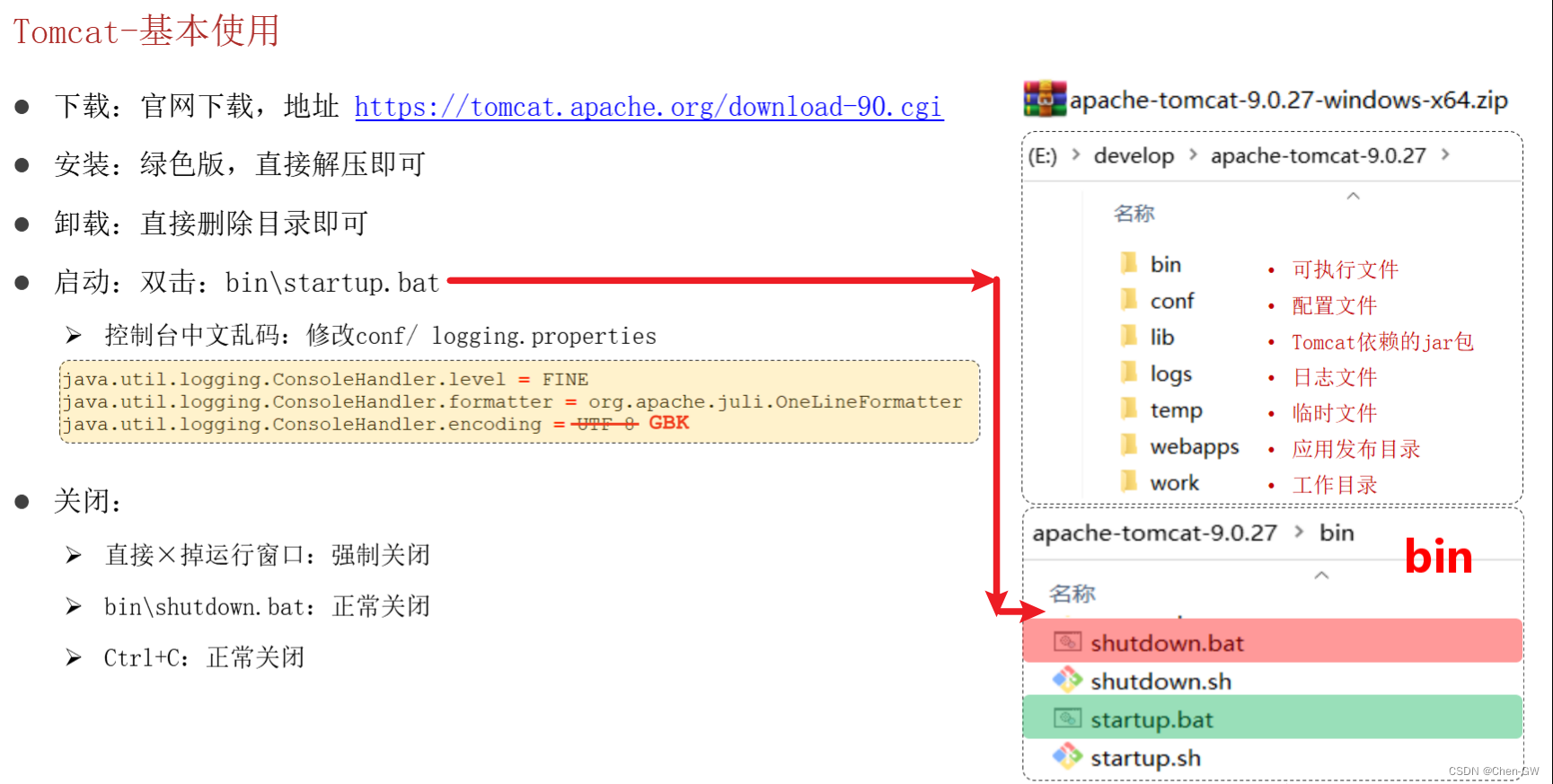Click bin\startup.bat in the 启动 bullet
This screenshot has width=1553, height=784.
[332, 283]
